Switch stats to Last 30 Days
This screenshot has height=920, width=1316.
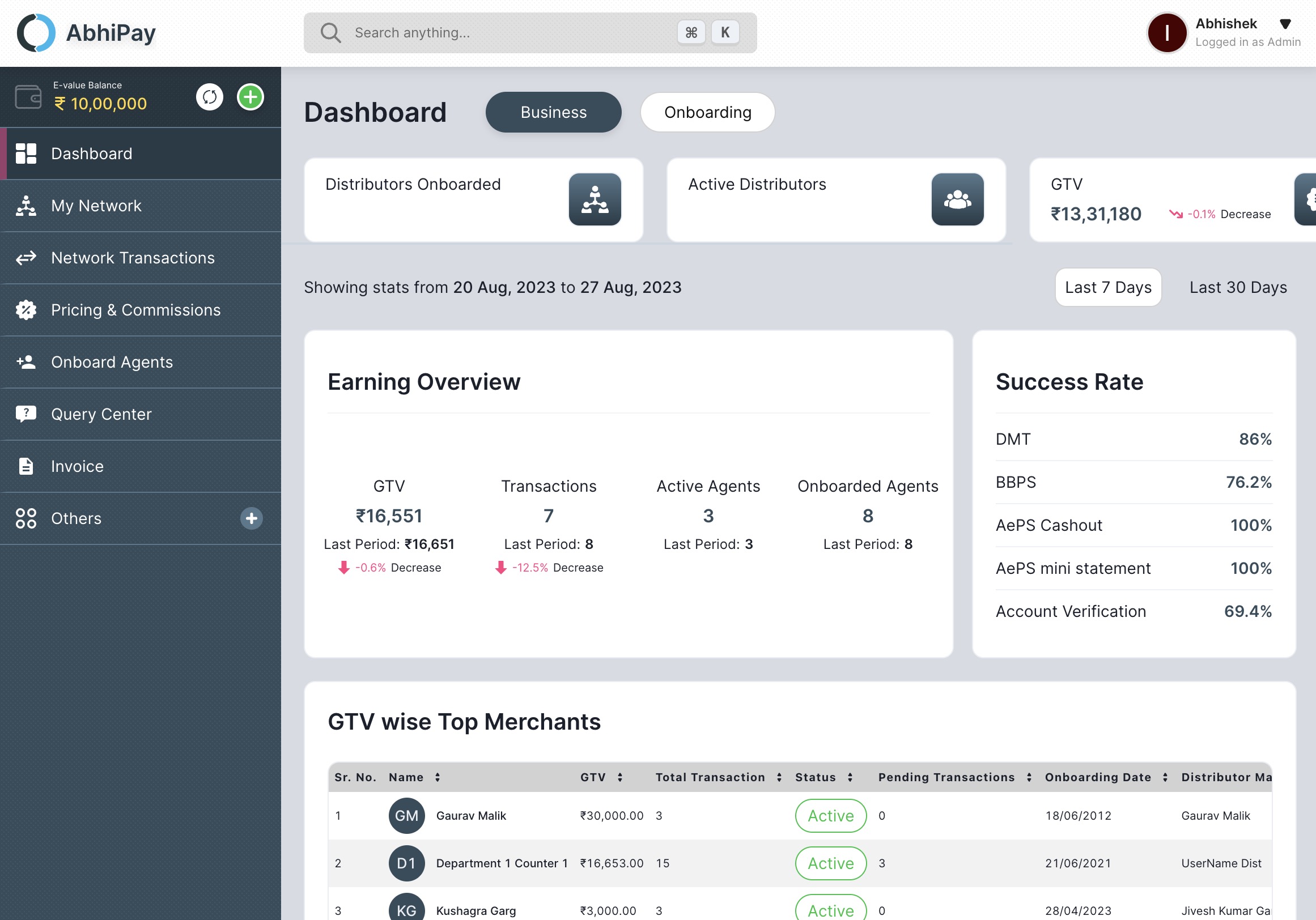click(x=1237, y=287)
